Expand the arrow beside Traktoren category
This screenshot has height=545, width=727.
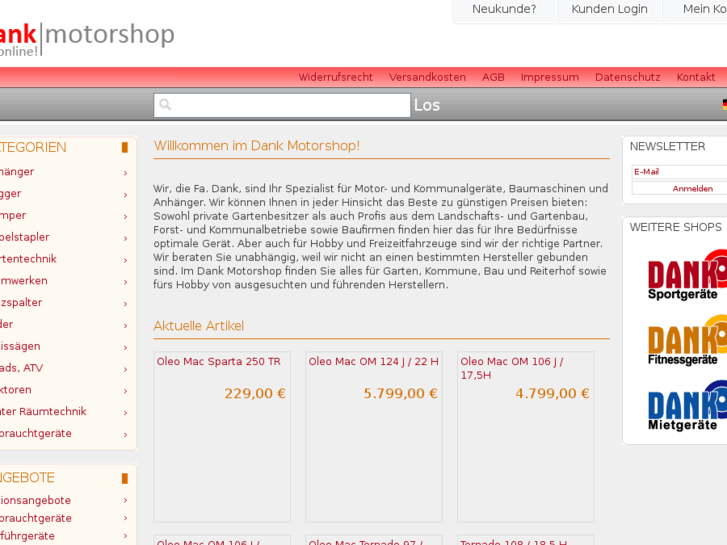coord(126,391)
